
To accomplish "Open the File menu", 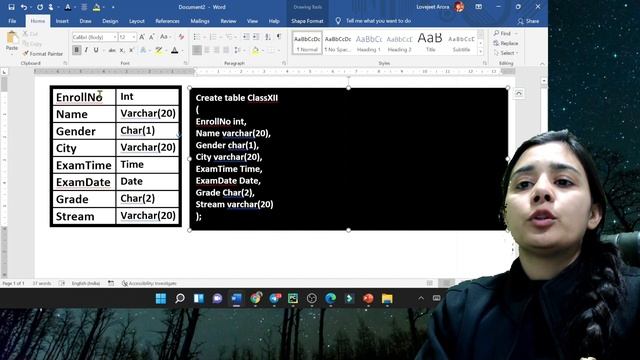I will 12,21.
